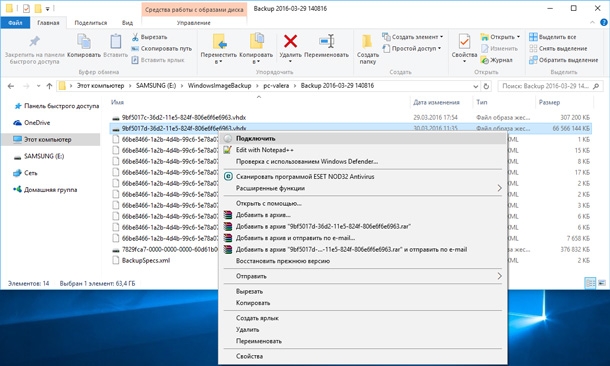Click the ribbon Copy (Копировать) icon
Viewport: 610px width, 366px height.
[x=84, y=41]
